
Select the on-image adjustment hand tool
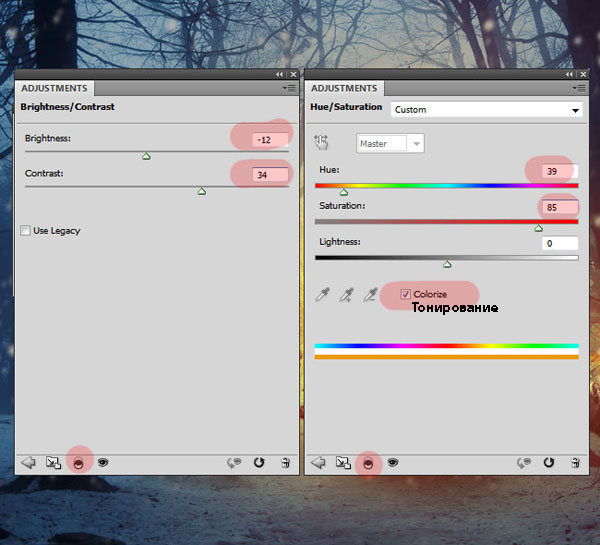[x=321, y=142]
